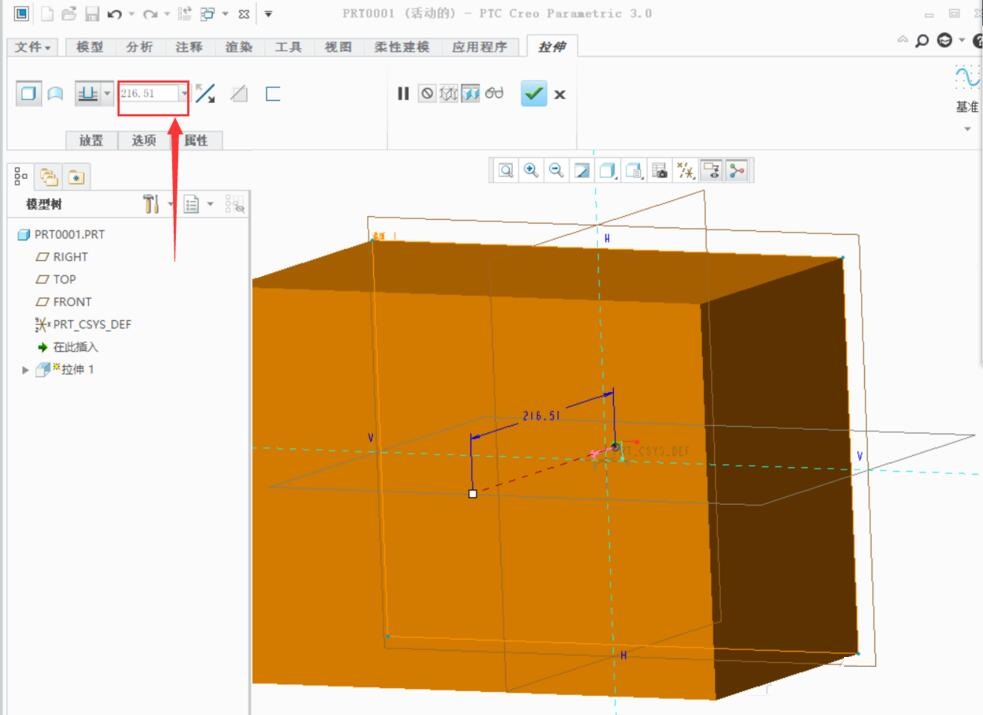
Task: Click the Zoom In magnifier icon
Action: click(531, 171)
